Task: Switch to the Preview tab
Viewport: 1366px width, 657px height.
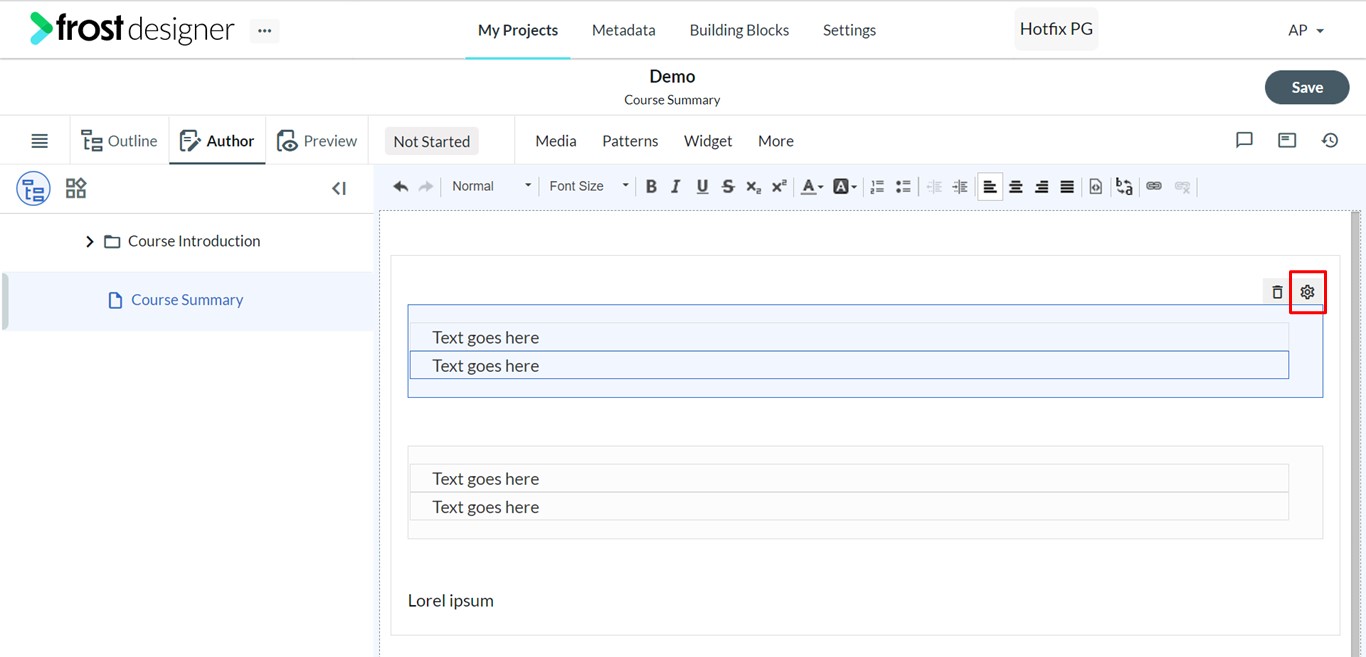Action: (x=317, y=141)
